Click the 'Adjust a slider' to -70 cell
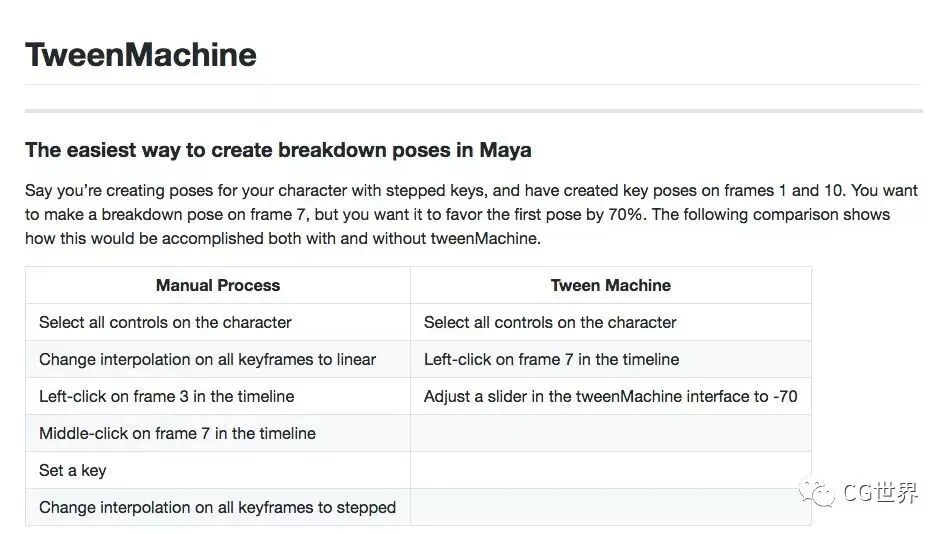The height and width of the screenshot is (534, 949). [610, 396]
